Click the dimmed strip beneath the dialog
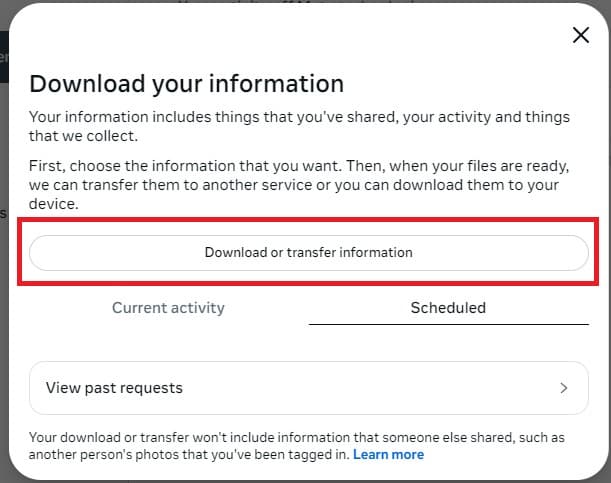The image size is (611, 483). 306,481
